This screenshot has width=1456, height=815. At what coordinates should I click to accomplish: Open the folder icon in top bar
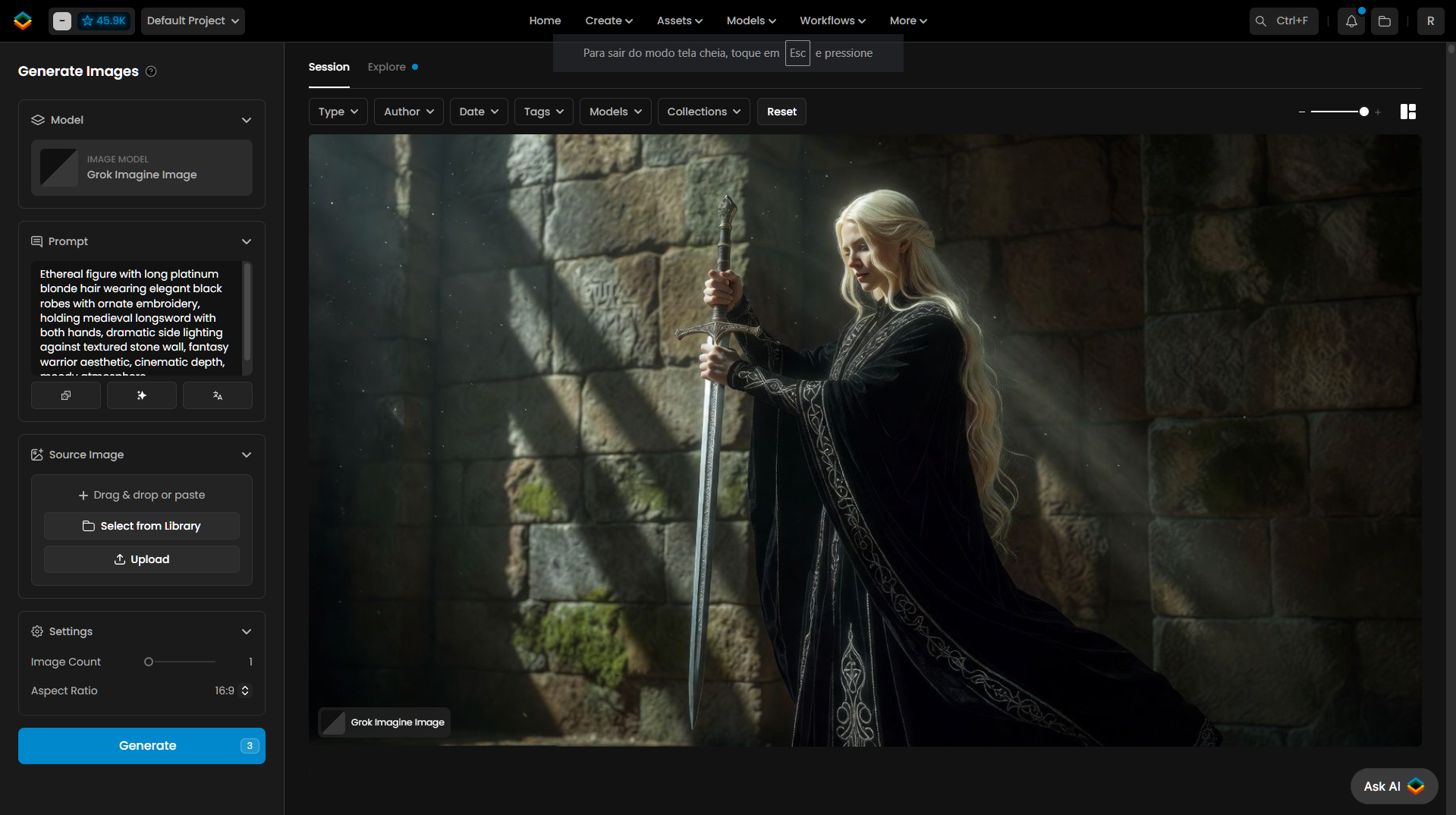coord(1385,21)
